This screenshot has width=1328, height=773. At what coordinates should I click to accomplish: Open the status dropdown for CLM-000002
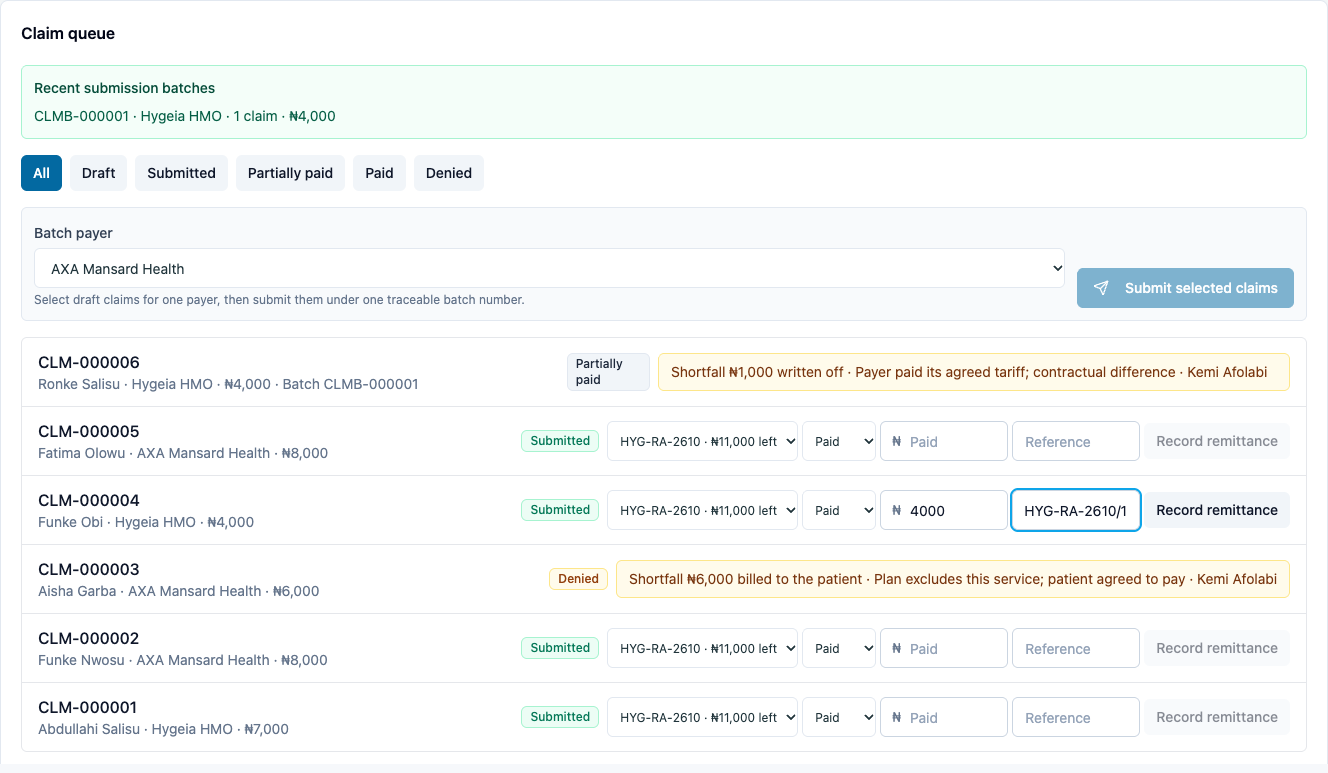pyautogui.click(x=839, y=648)
